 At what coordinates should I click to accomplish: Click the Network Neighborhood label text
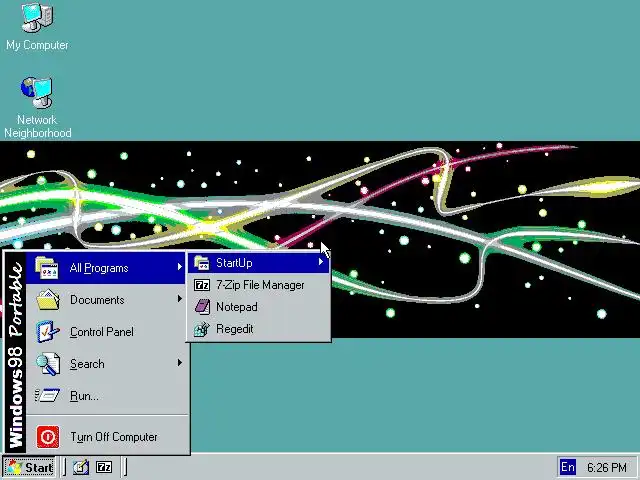point(38,127)
